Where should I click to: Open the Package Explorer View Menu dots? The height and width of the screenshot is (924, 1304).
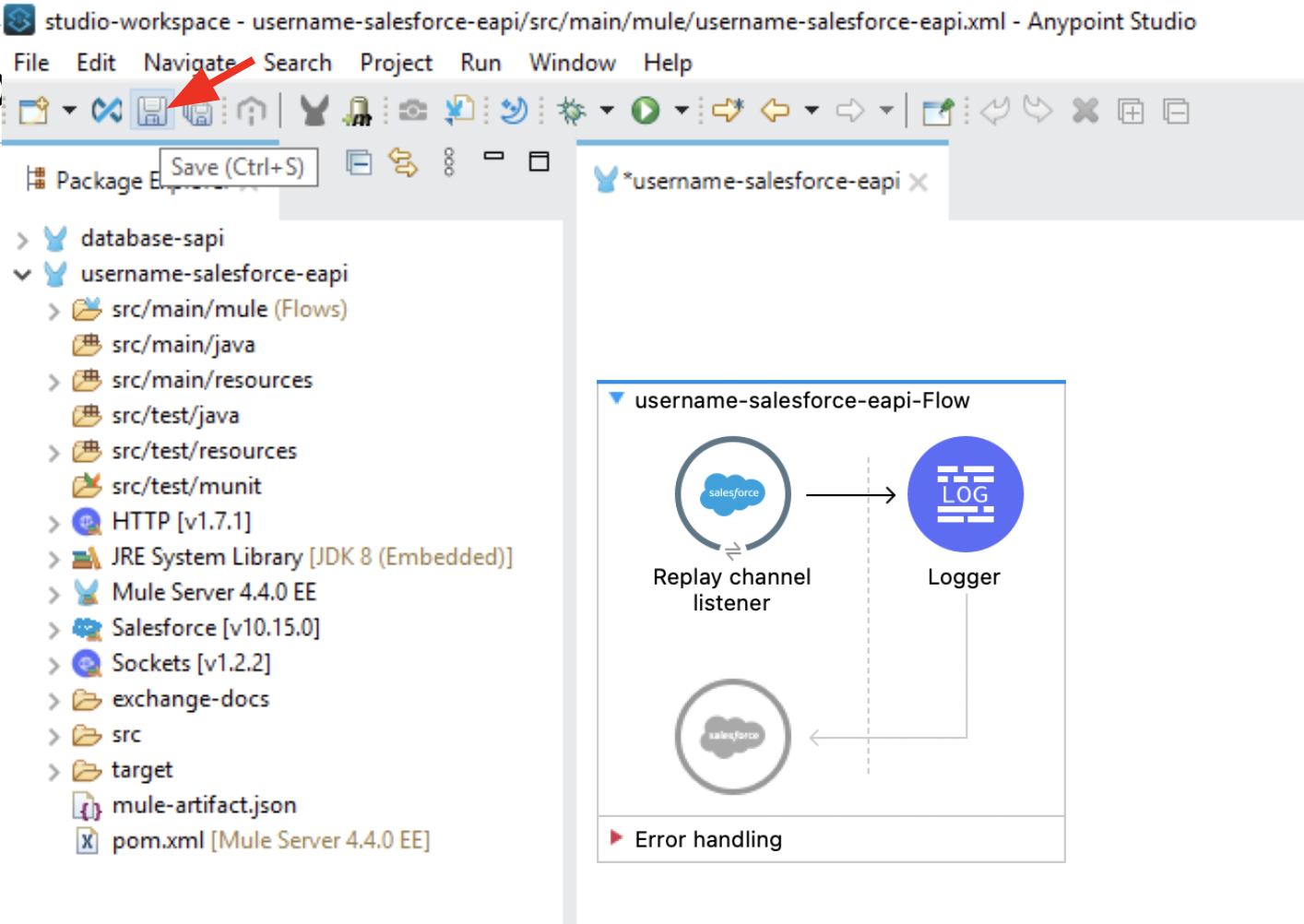(449, 162)
